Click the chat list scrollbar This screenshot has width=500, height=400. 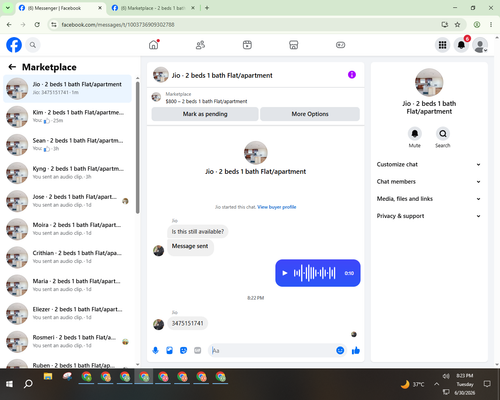tap(138, 147)
